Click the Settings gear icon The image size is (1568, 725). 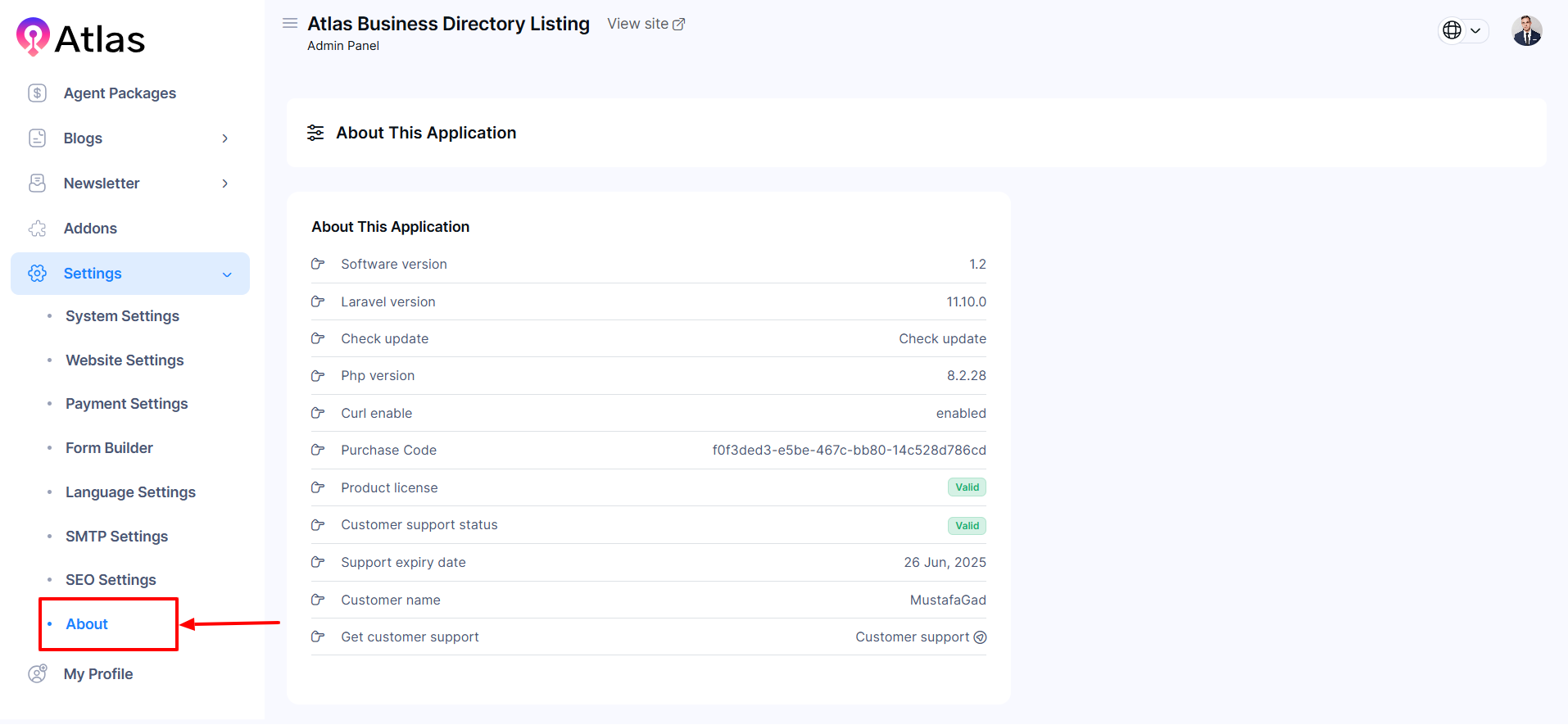[37, 274]
